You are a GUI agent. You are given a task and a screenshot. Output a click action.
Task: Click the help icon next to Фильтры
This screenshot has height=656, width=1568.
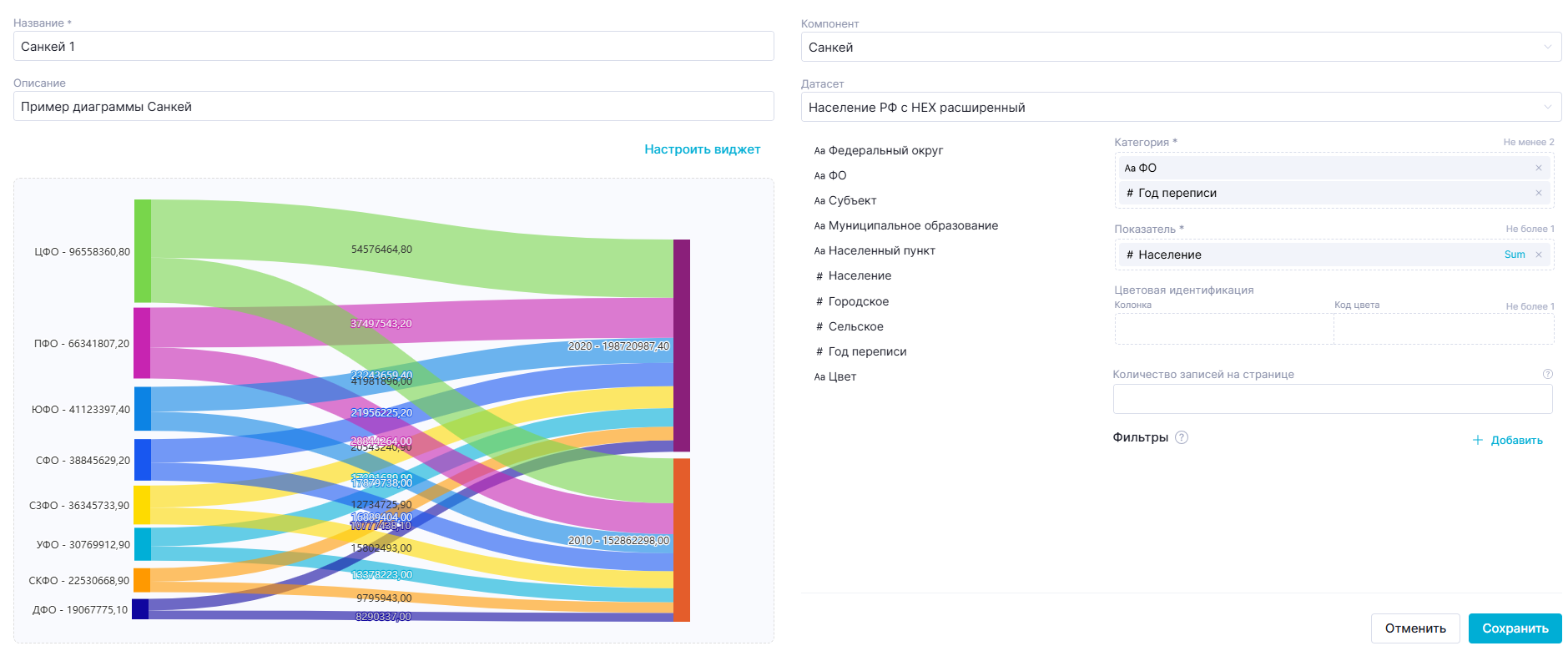tap(1181, 437)
